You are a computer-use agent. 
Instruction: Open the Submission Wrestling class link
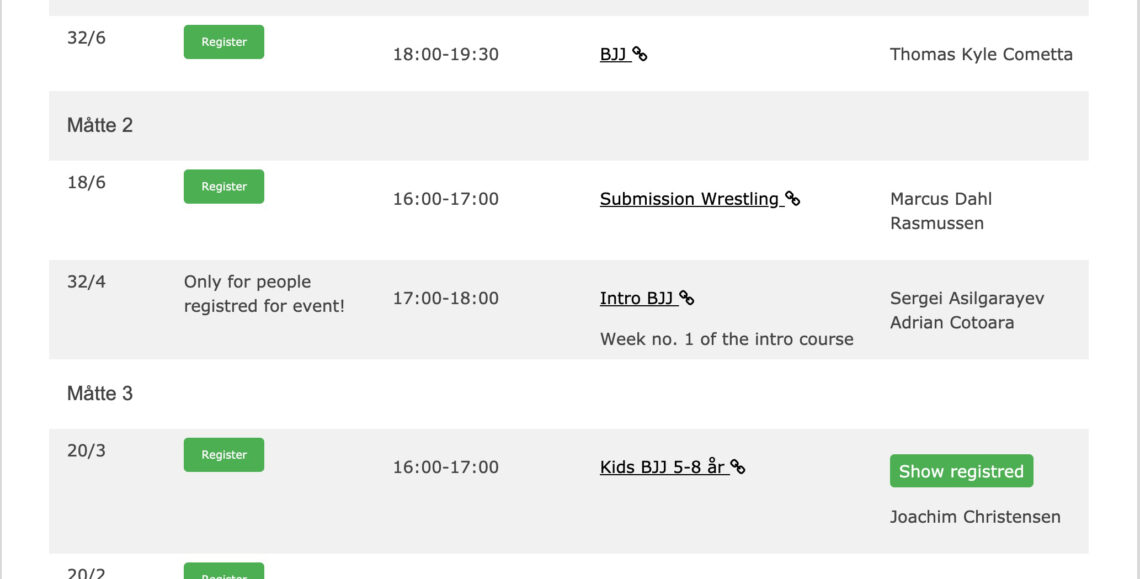click(x=691, y=199)
